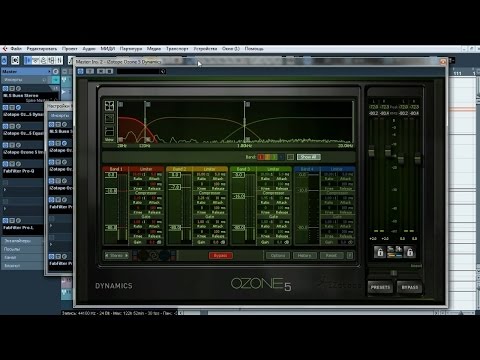Click the Read automation button in plugin header
The height and width of the screenshot is (360, 480).
click(101, 71)
